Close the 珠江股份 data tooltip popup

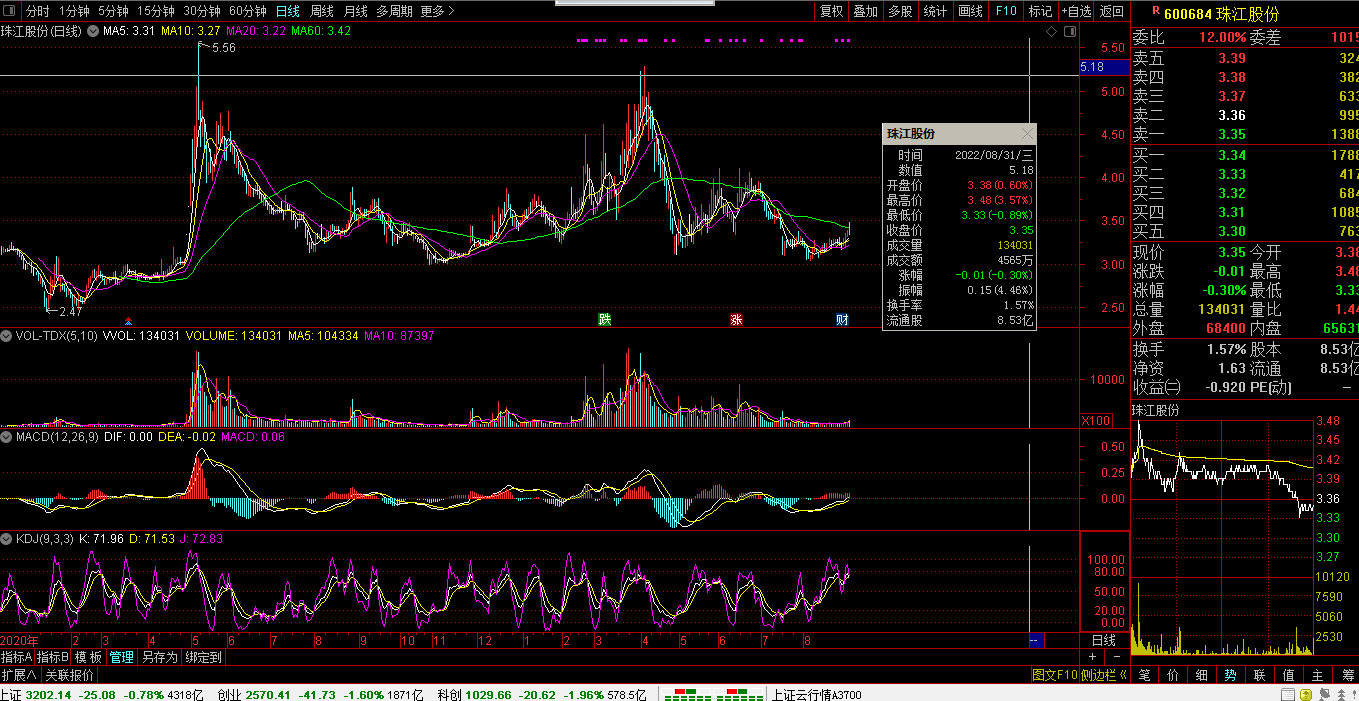click(x=1027, y=134)
